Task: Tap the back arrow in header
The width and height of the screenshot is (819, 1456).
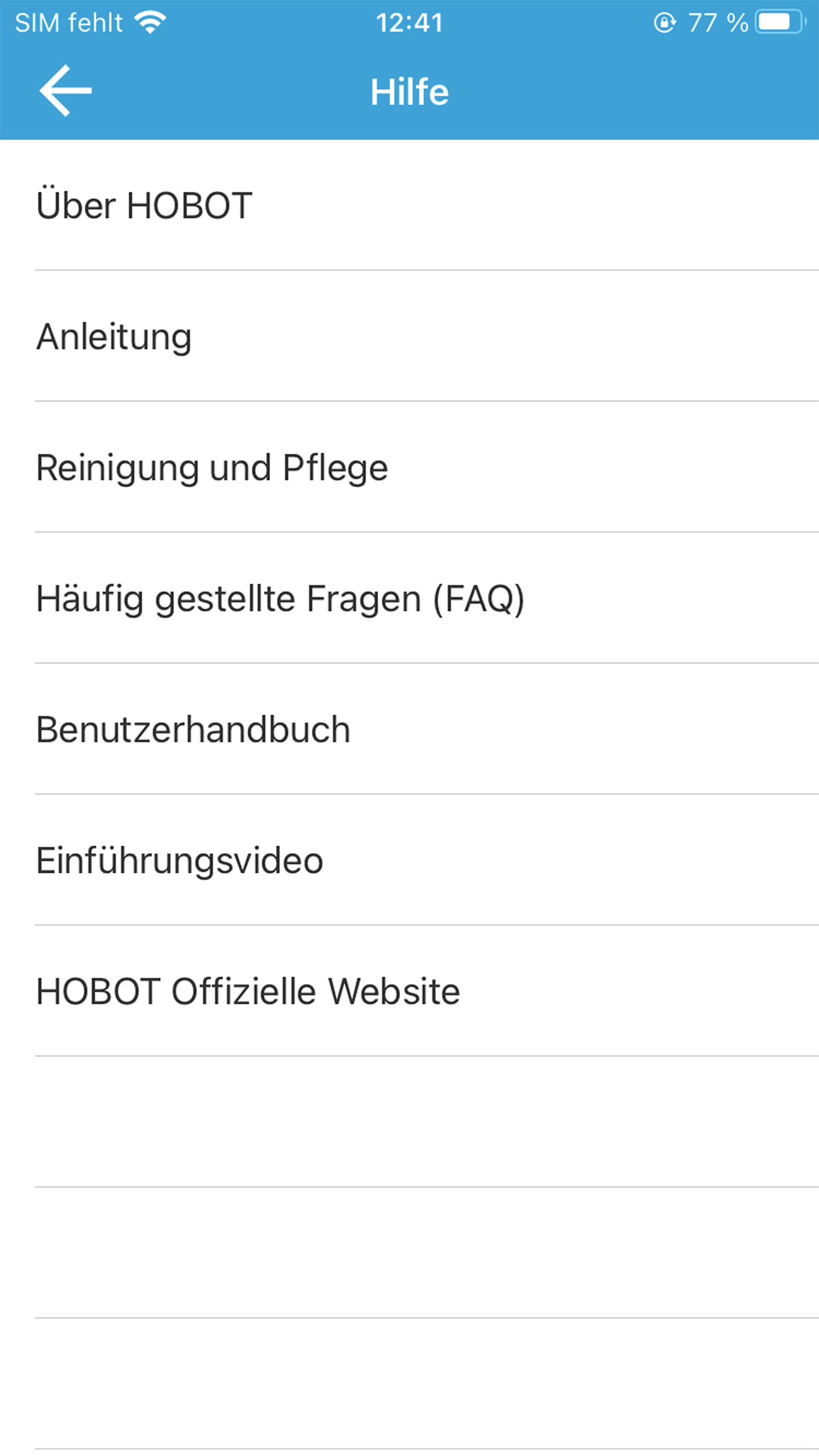Action: click(65, 91)
